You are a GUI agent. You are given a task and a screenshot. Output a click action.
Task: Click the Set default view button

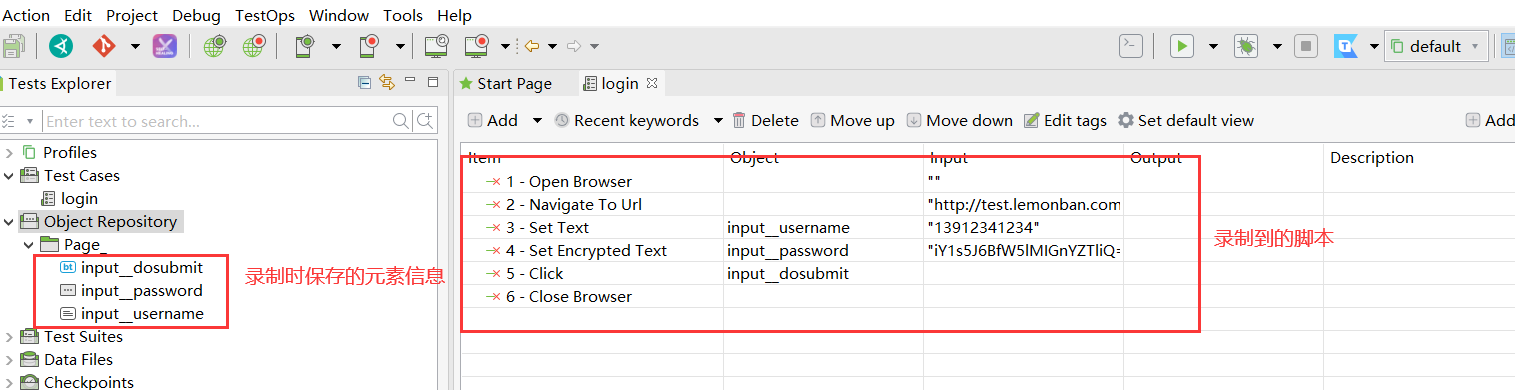1185,120
